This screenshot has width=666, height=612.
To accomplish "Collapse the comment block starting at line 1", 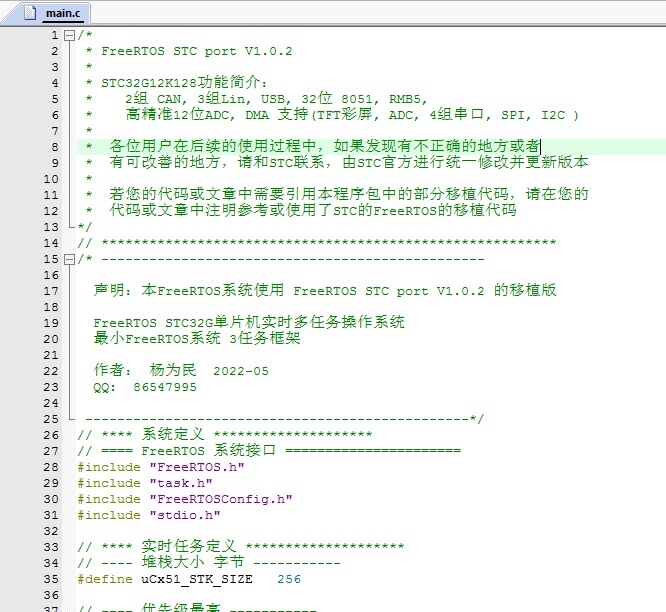I will (x=69, y=35).
